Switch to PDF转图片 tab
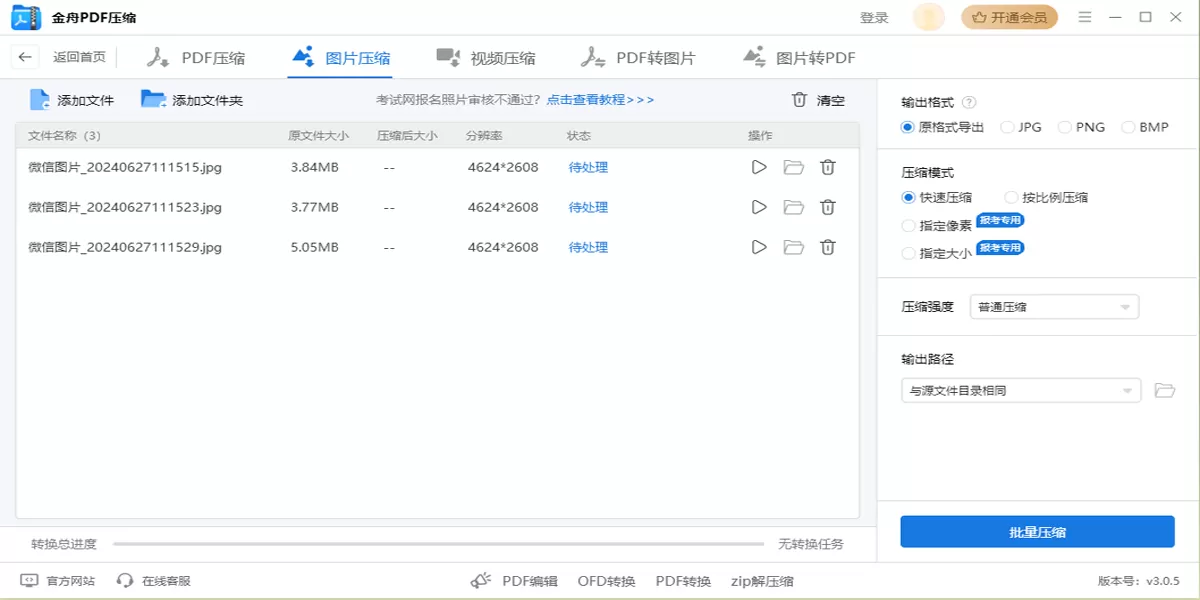This screenshot has width=1200, height=600. point(638,58)
